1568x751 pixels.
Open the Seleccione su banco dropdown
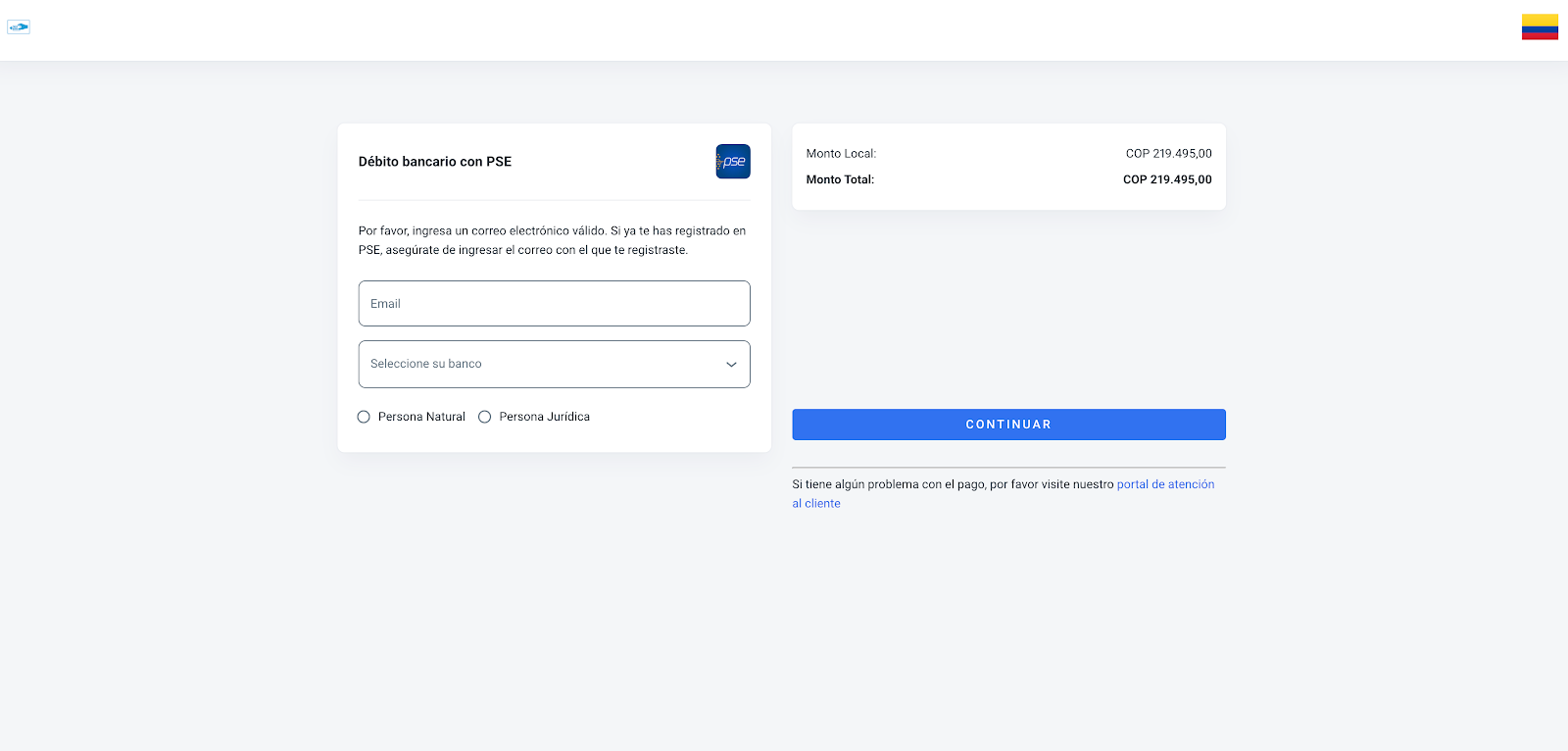[x=555, y=364]
